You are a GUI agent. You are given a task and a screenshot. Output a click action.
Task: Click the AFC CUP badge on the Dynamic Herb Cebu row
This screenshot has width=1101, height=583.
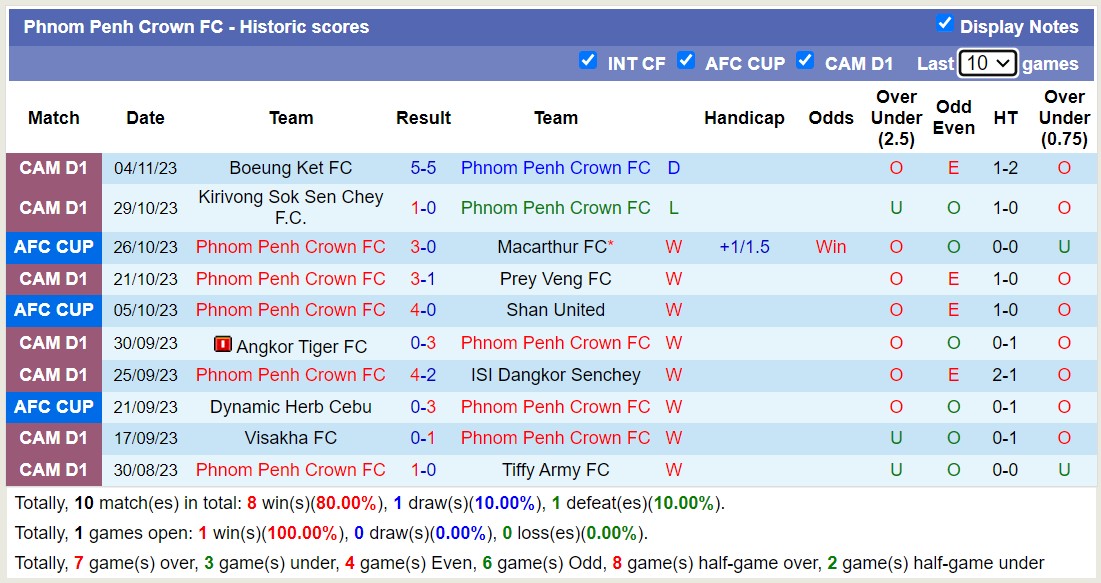pos(53,407)
